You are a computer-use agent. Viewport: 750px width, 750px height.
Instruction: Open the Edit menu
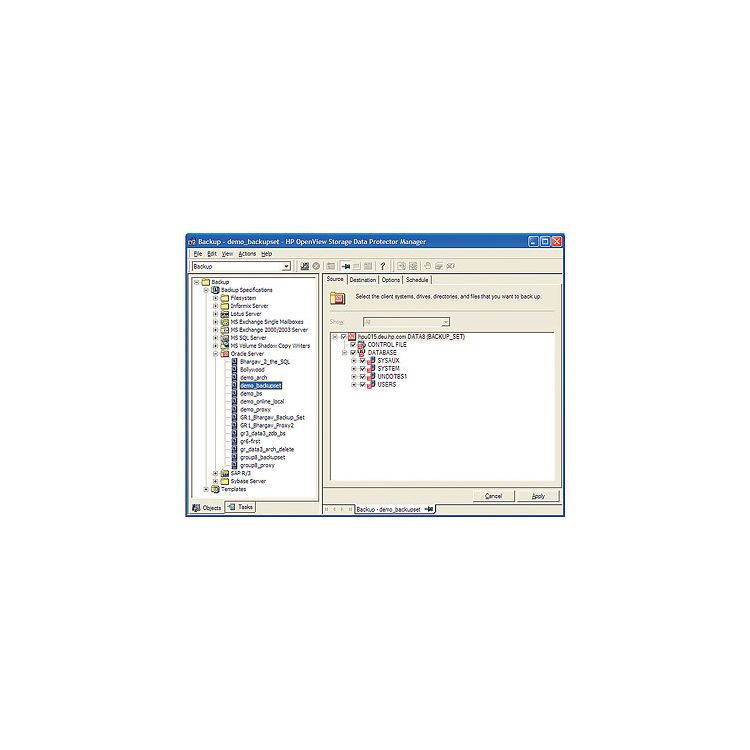[212, 254]
